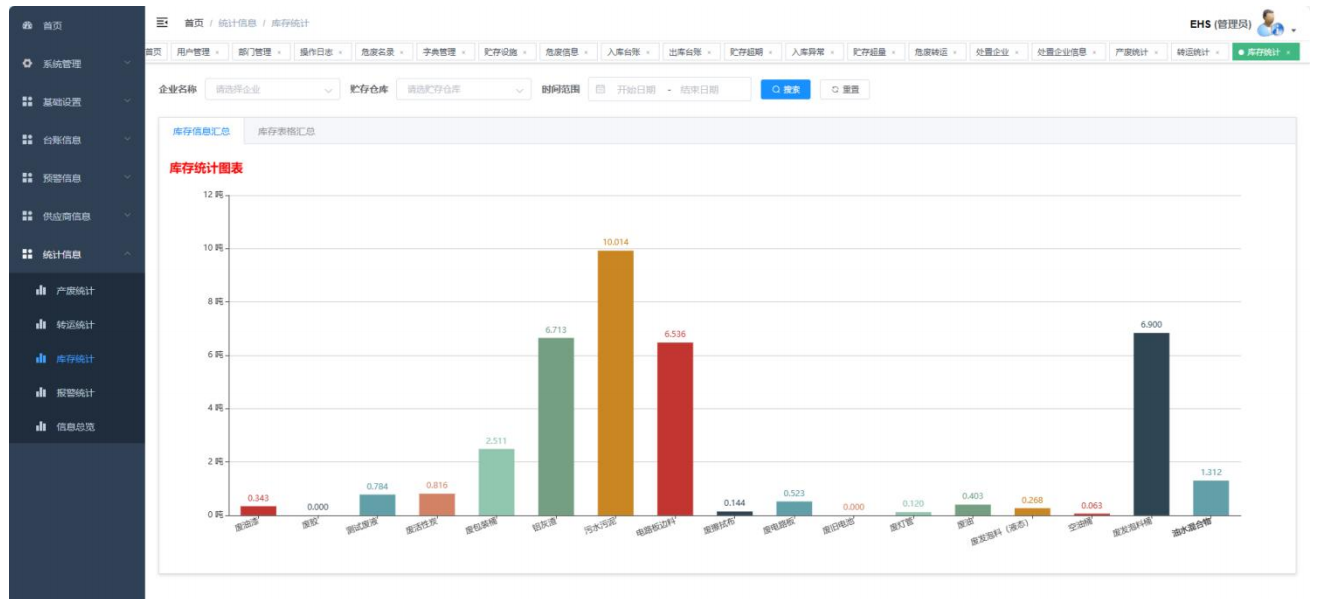Expand the 基础设置 sidebar menu

(x=77, y=102)
